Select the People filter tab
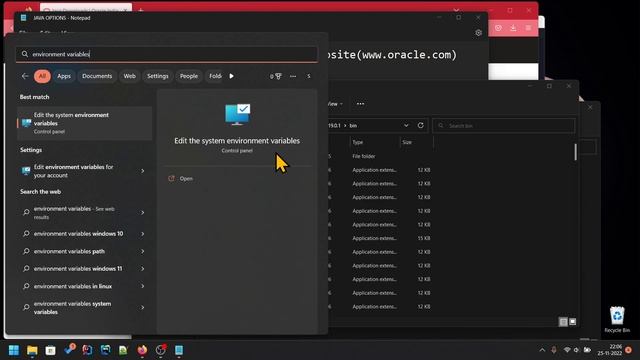 point(189,76)
